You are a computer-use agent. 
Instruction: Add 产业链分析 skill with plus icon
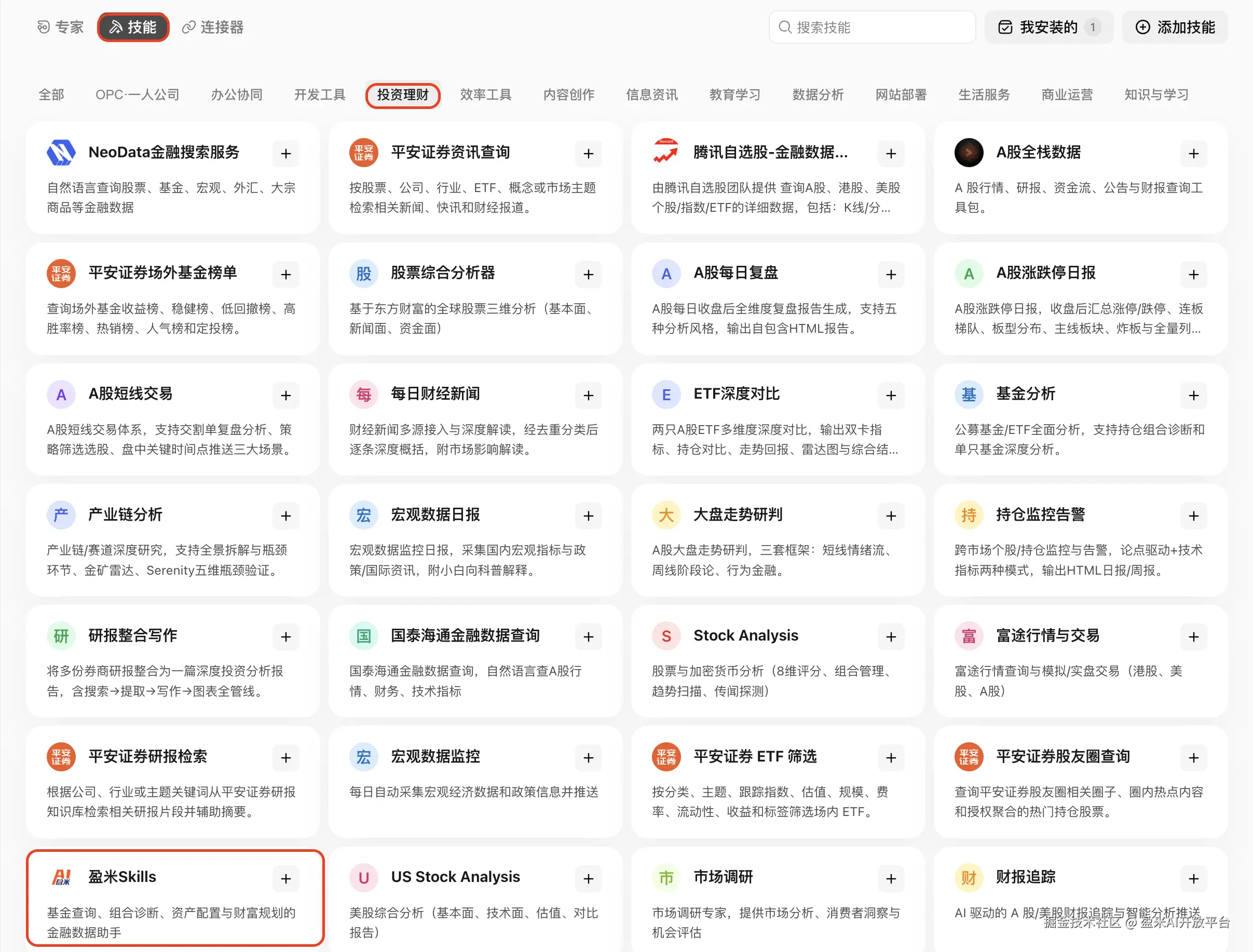click(285, 515)
